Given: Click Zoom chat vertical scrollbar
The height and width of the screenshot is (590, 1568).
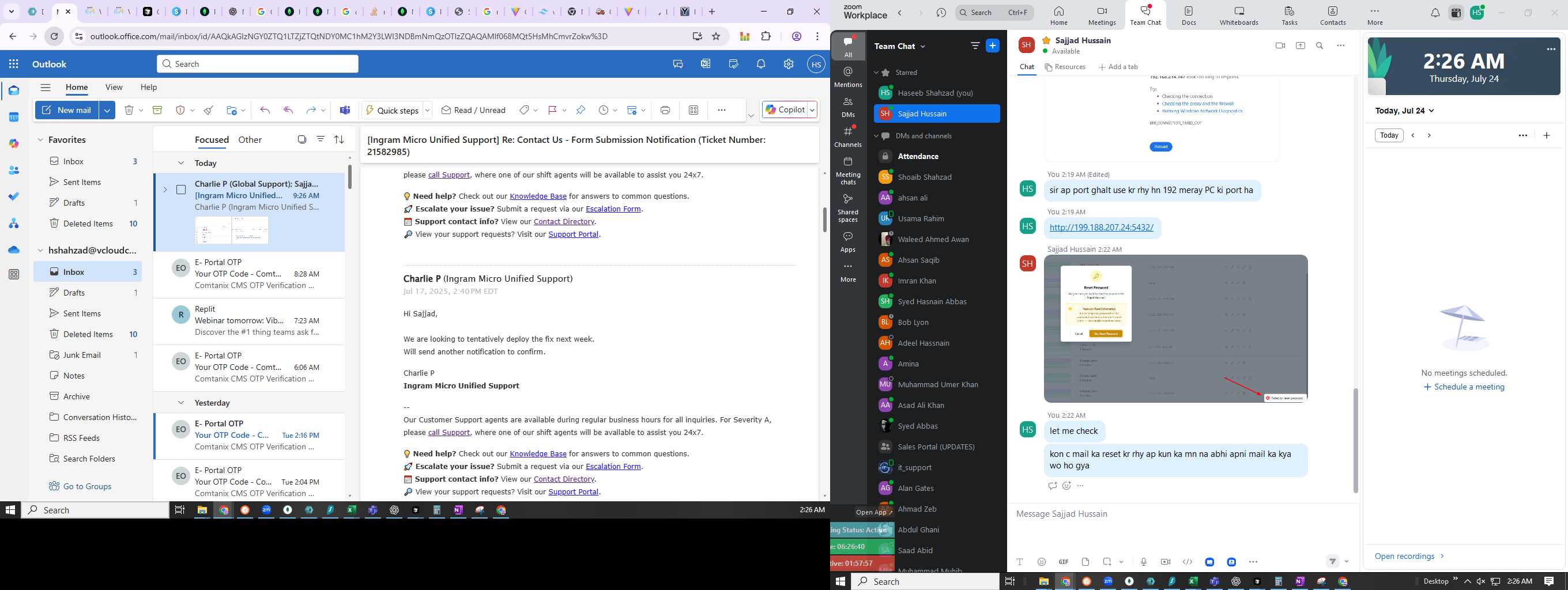Looking at the screenshot, I should coord(1355,440).
